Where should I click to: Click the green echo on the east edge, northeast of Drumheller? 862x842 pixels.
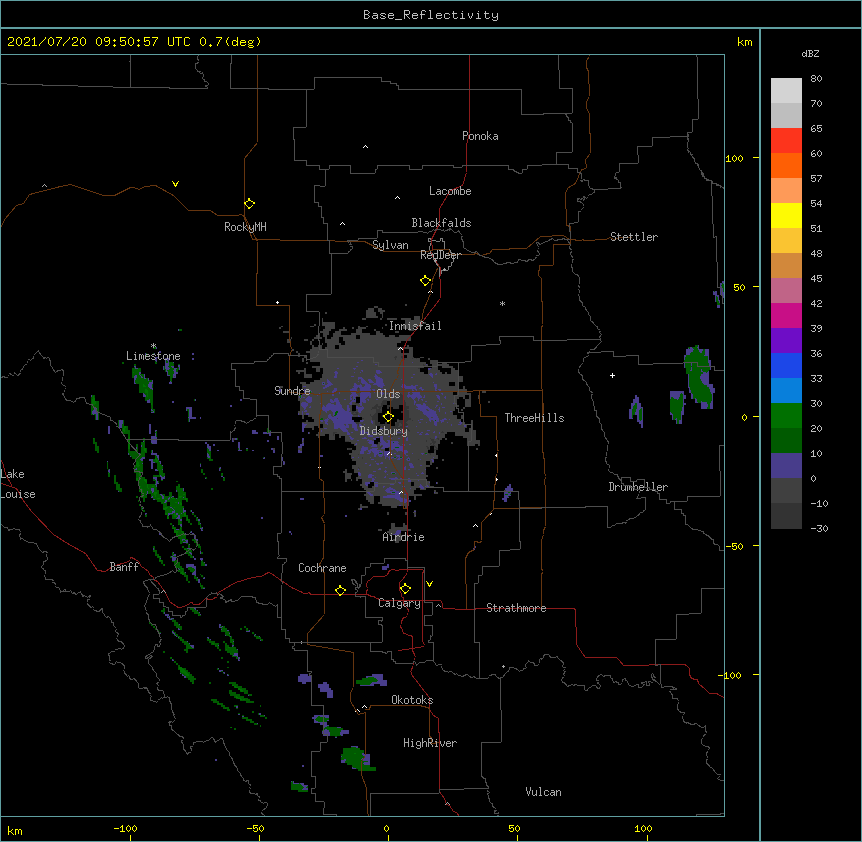pyautogui.click(x=699, y=377)
